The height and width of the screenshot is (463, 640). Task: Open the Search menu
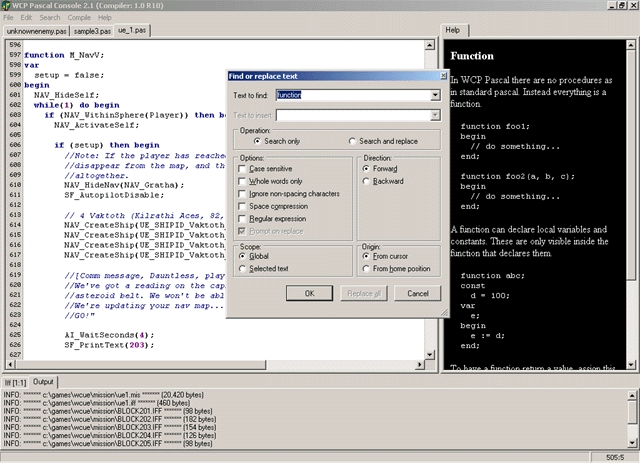49,18
